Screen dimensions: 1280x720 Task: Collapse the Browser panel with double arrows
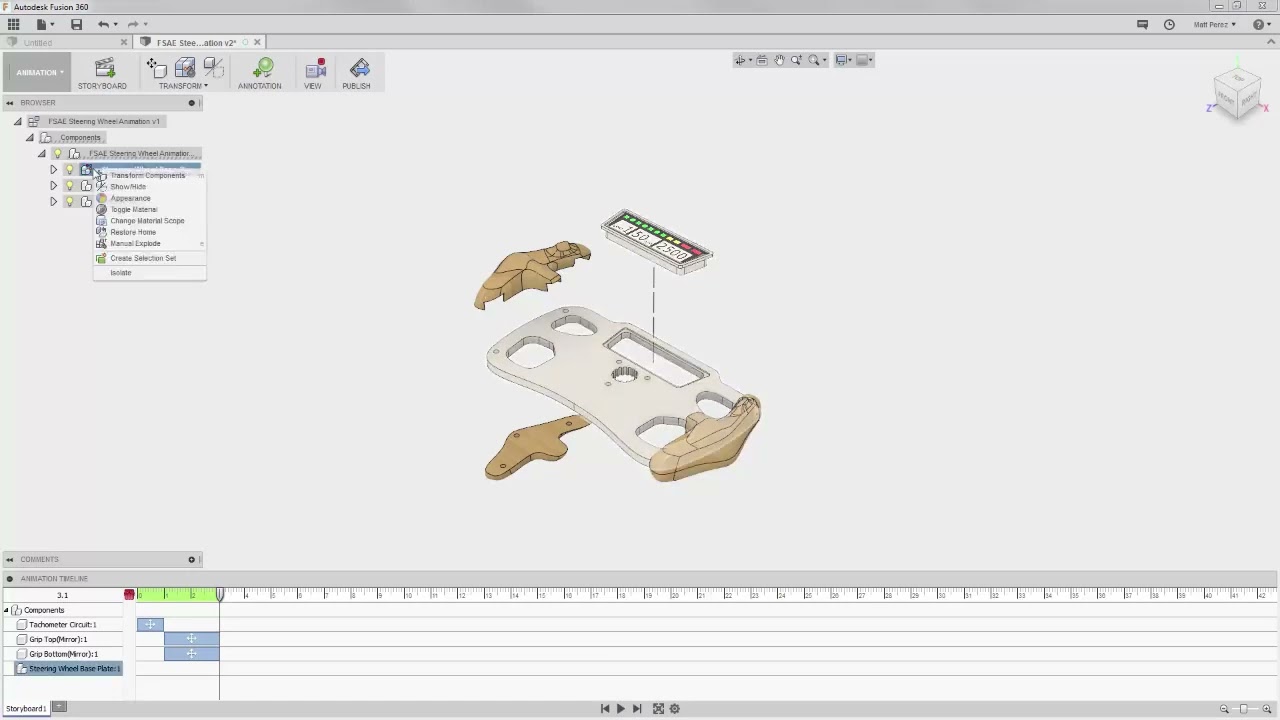[9, 103]
